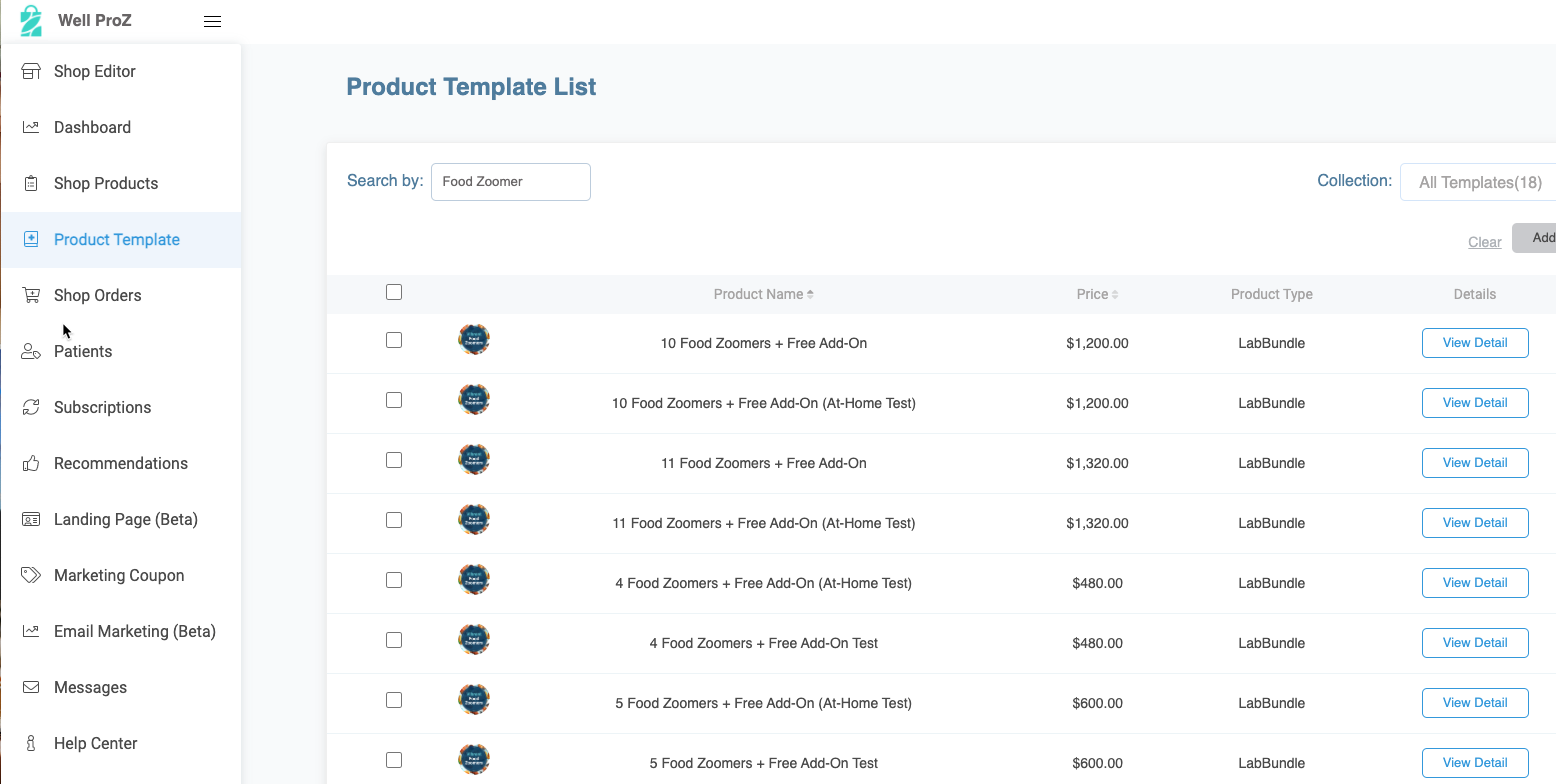Image resolution: width=1556 pixels, height=784 pixels.
Task: Click the Product Template icon
Action: 31,239
